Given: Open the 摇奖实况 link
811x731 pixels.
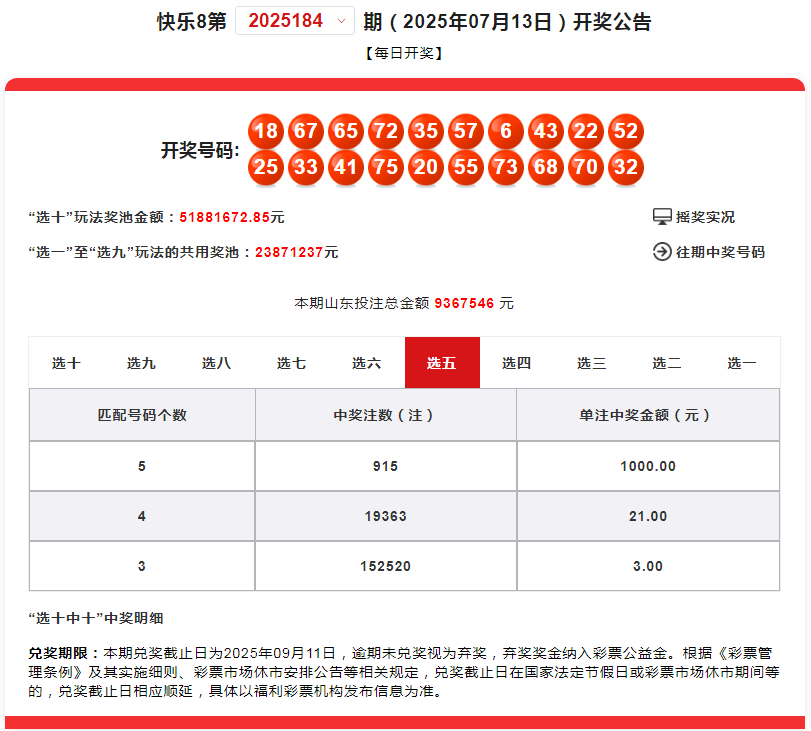Looking at the screenshot, I should pyautogui.click(x=705, y=217).
